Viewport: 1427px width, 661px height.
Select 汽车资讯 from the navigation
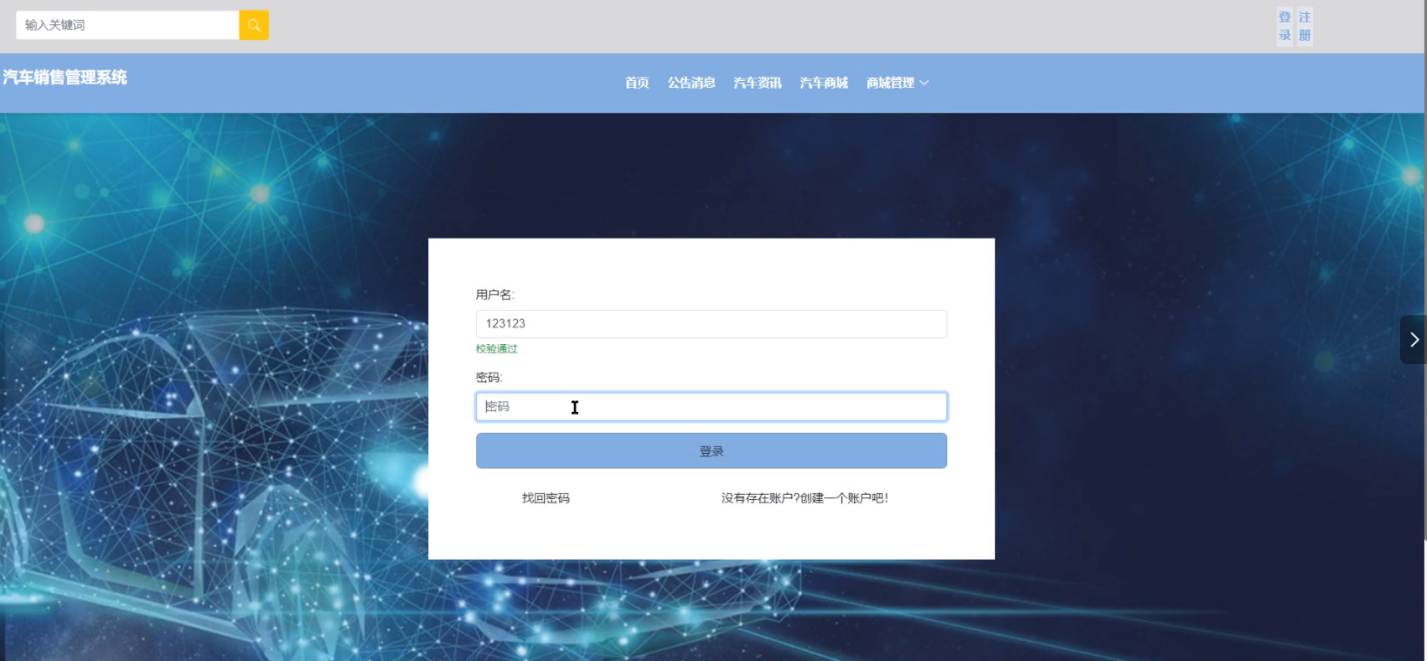[x=757, y=83]
